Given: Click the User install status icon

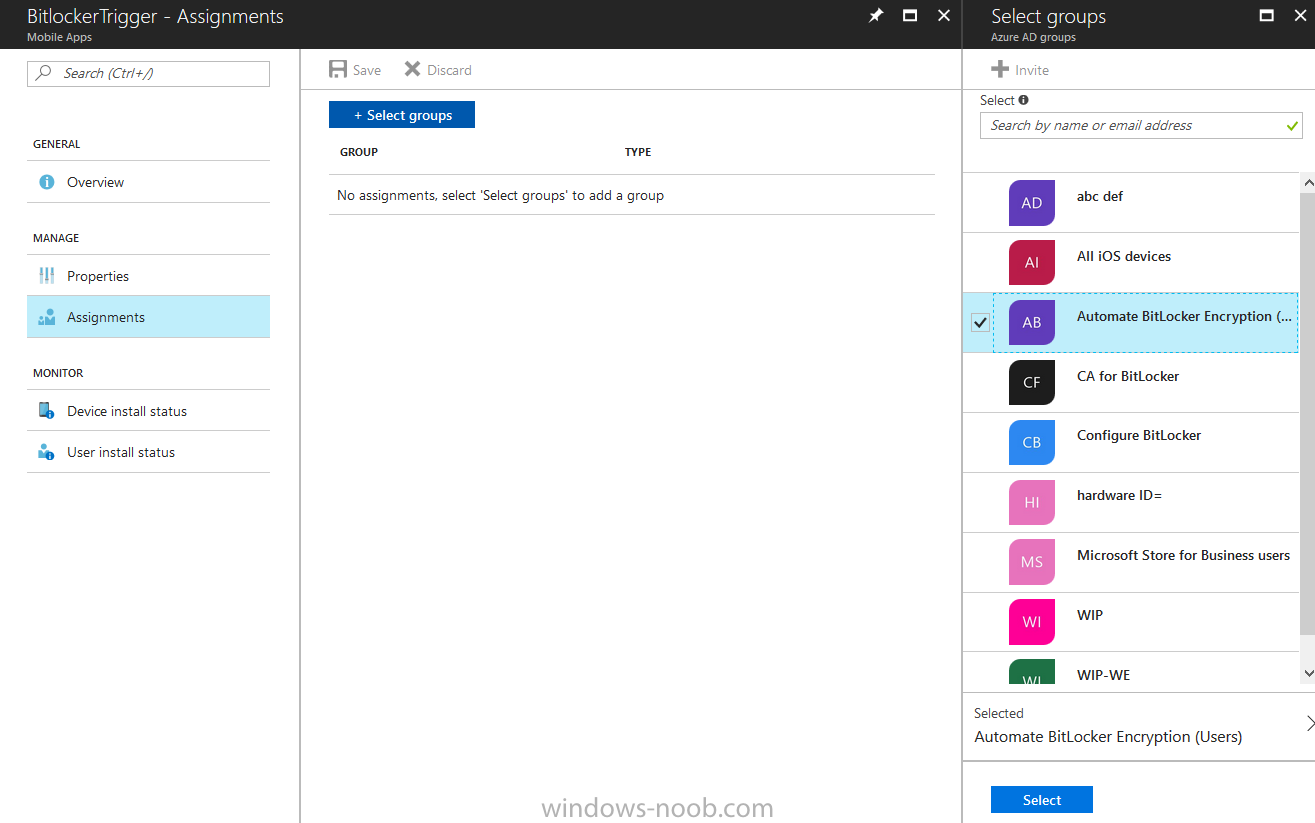Looking at the screenshot, I should pos(46,452).
